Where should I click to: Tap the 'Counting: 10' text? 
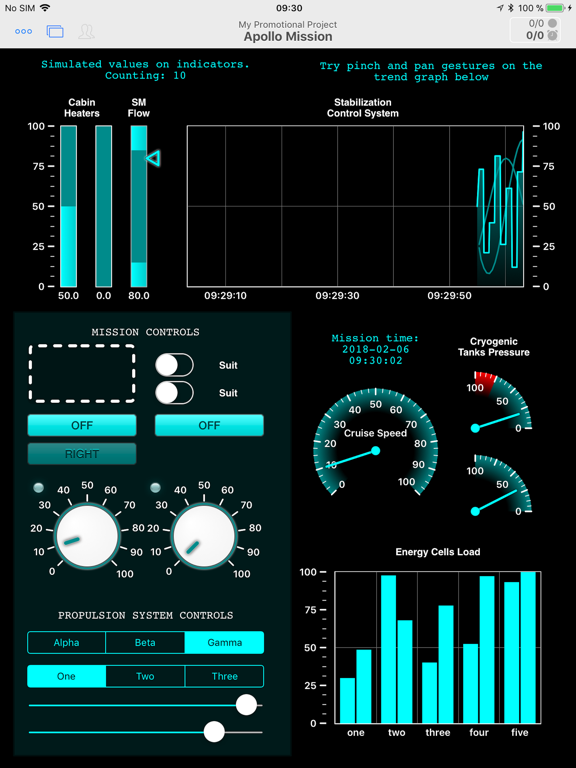pyautogui.click(x=145, y=75)
